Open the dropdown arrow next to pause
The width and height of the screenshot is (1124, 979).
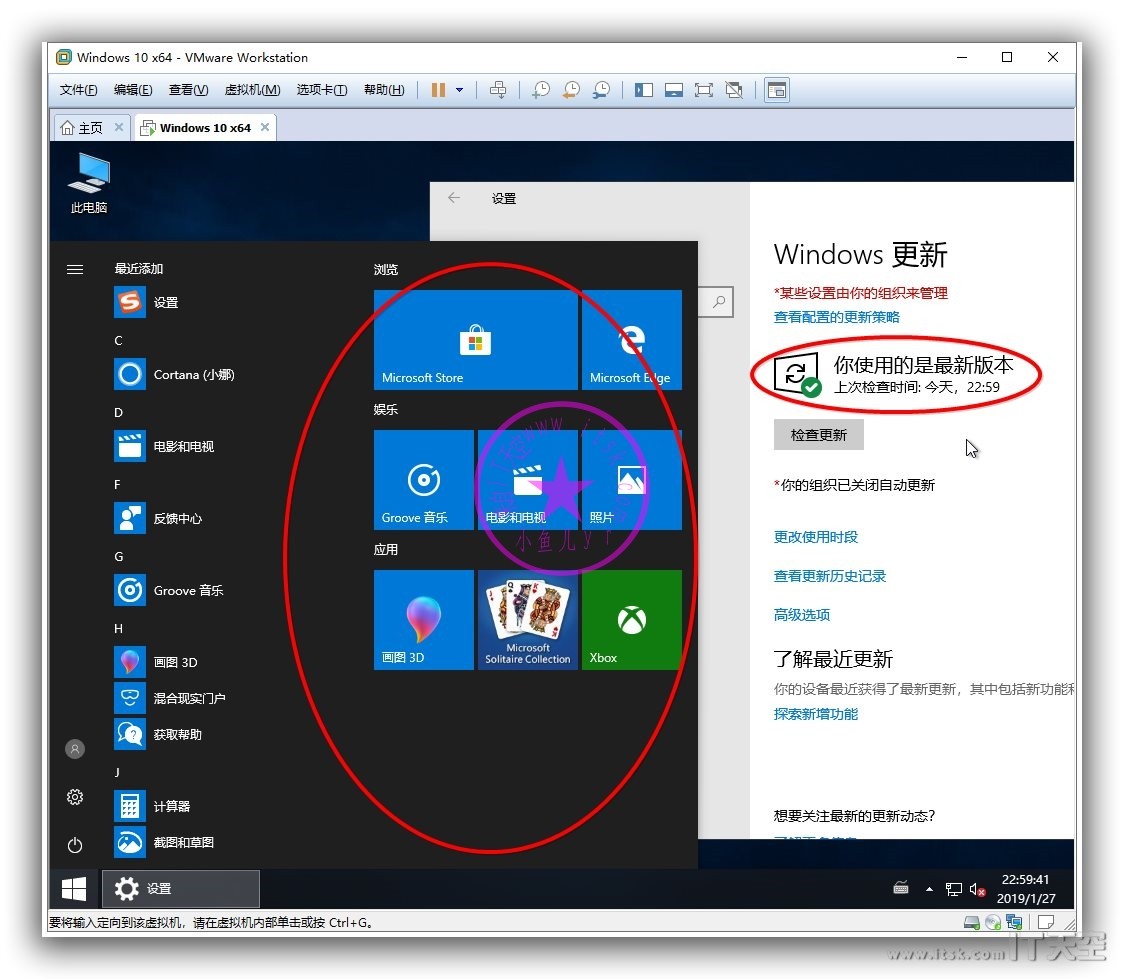point(459,90)
